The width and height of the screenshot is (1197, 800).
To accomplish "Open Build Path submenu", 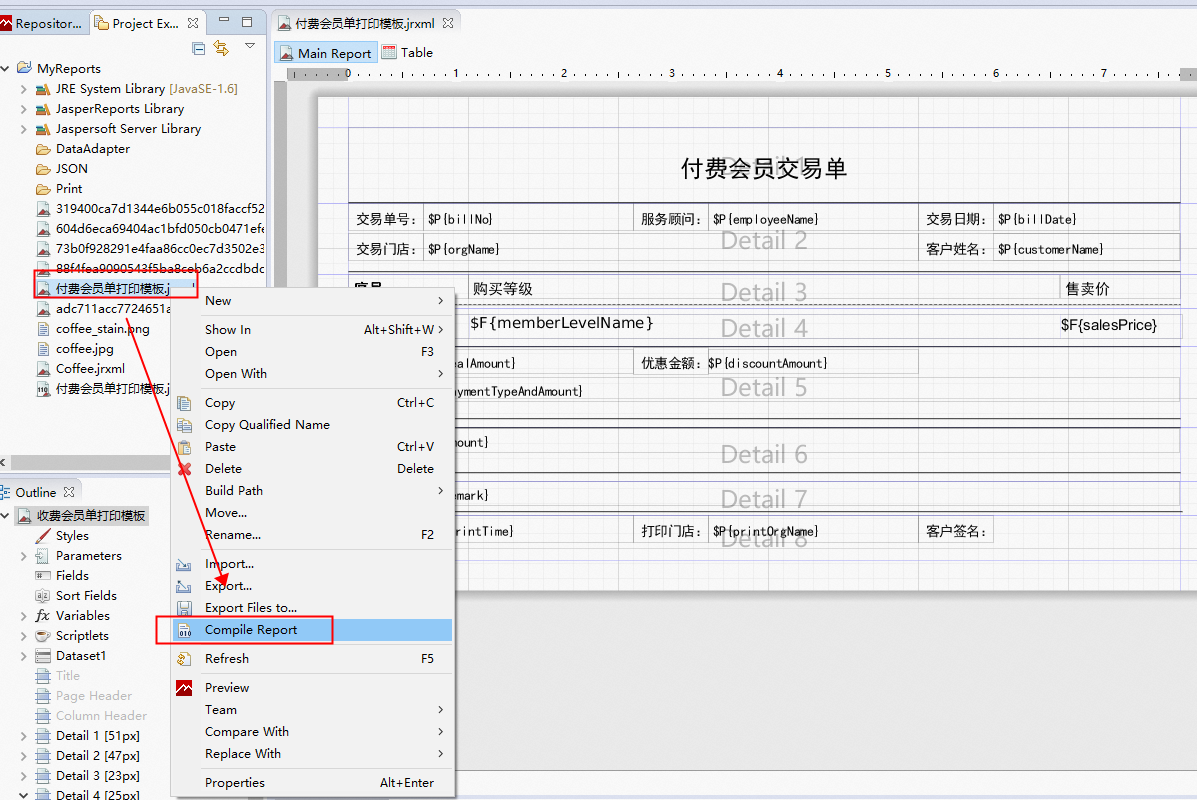I will (313, 491).
